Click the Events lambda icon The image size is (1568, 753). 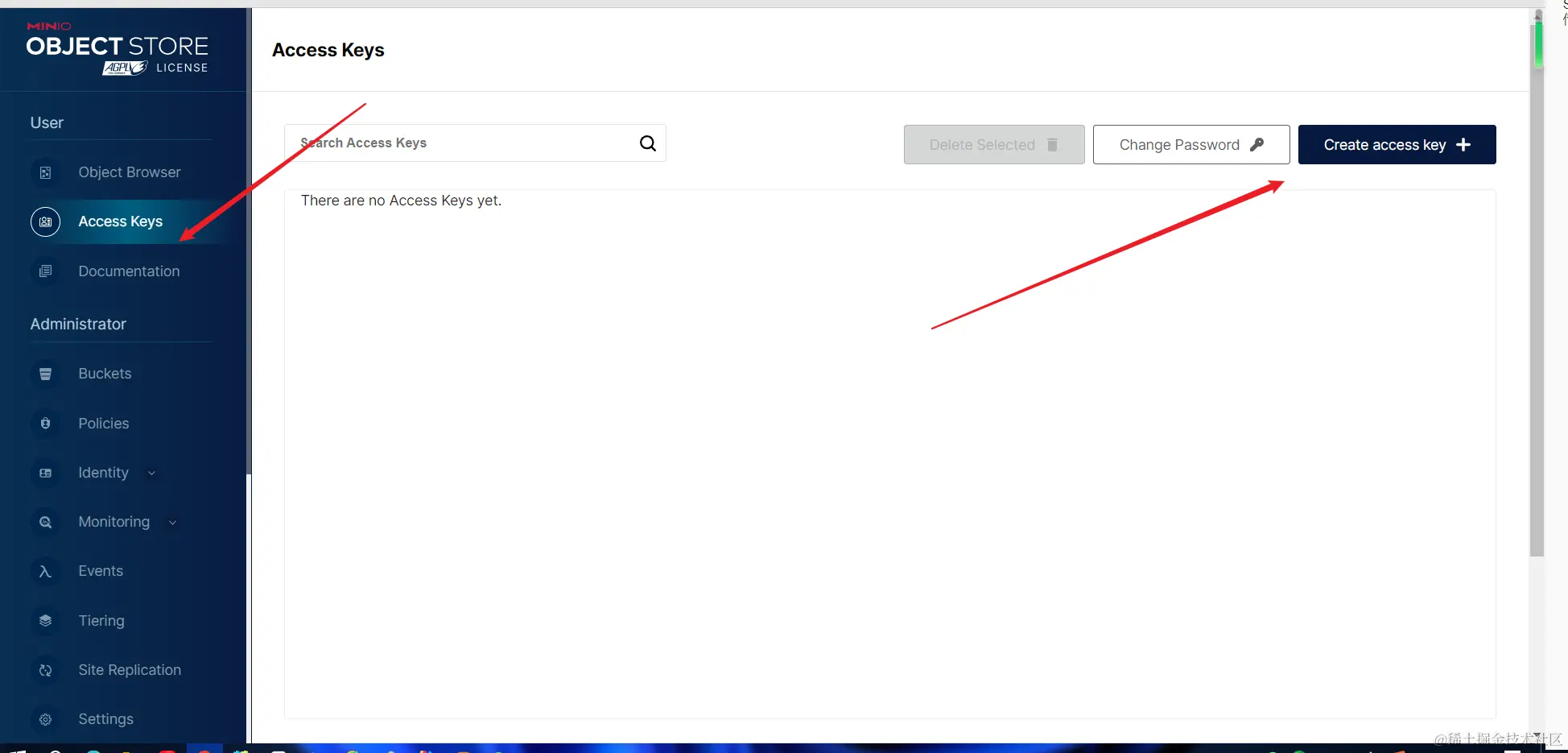click(x=45, y=571)
